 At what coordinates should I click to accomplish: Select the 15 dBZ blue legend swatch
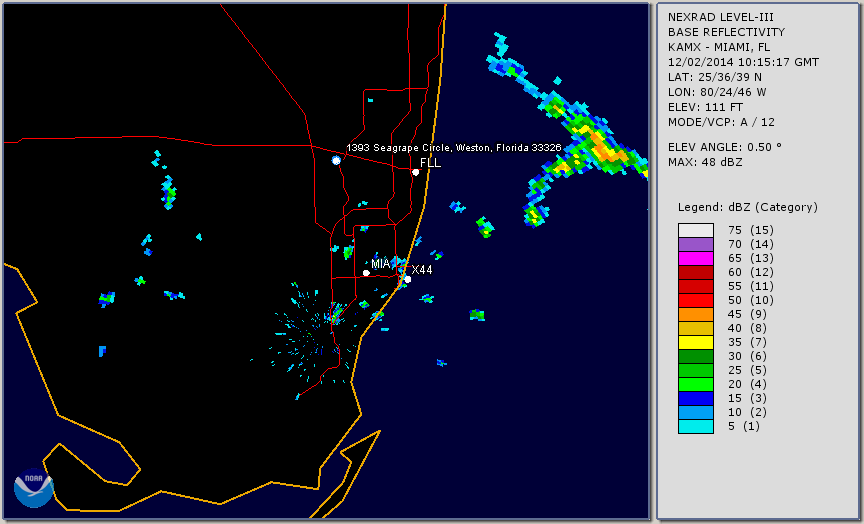pyautogui.click(x=696, y=398)
